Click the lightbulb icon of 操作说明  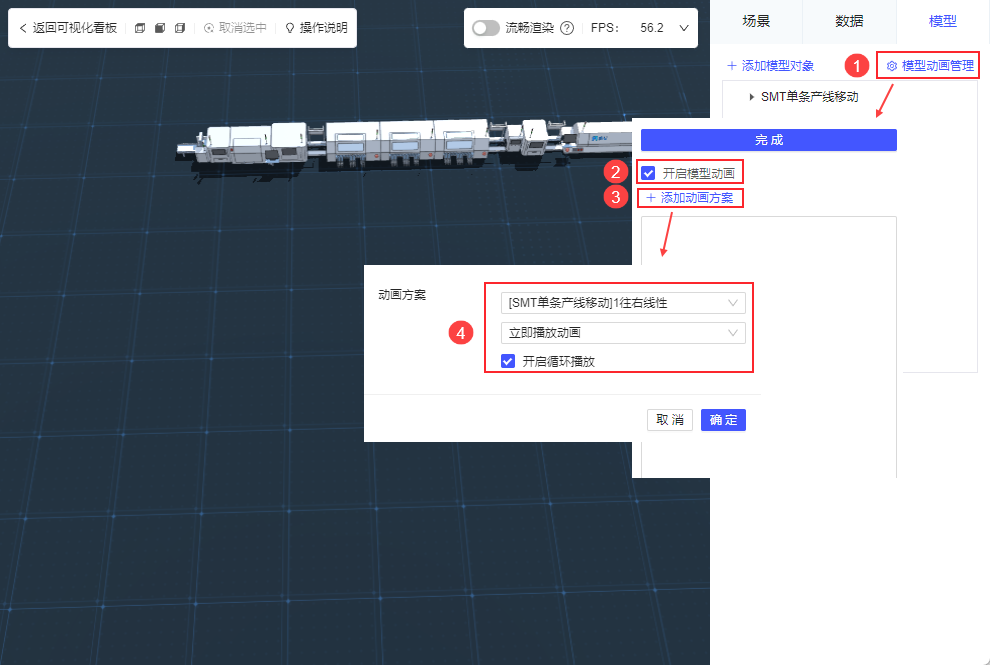[290, 28]
